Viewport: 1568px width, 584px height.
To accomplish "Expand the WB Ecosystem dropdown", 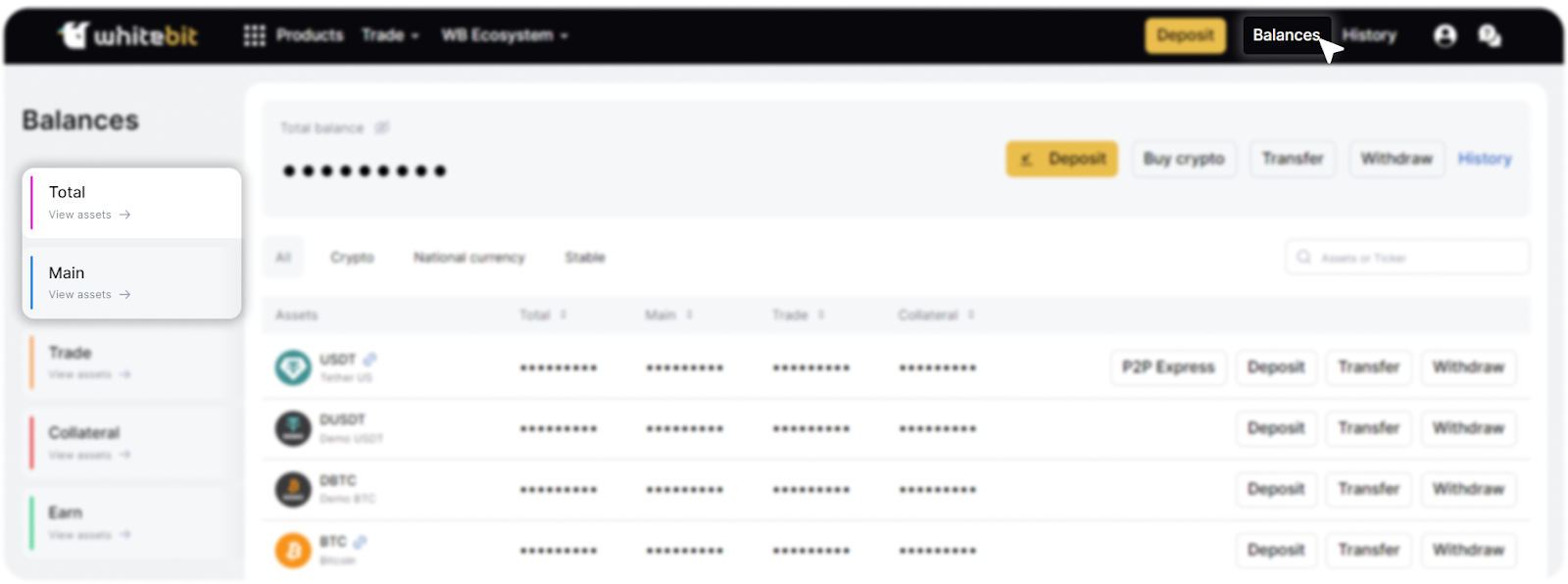I will point(505,36).
